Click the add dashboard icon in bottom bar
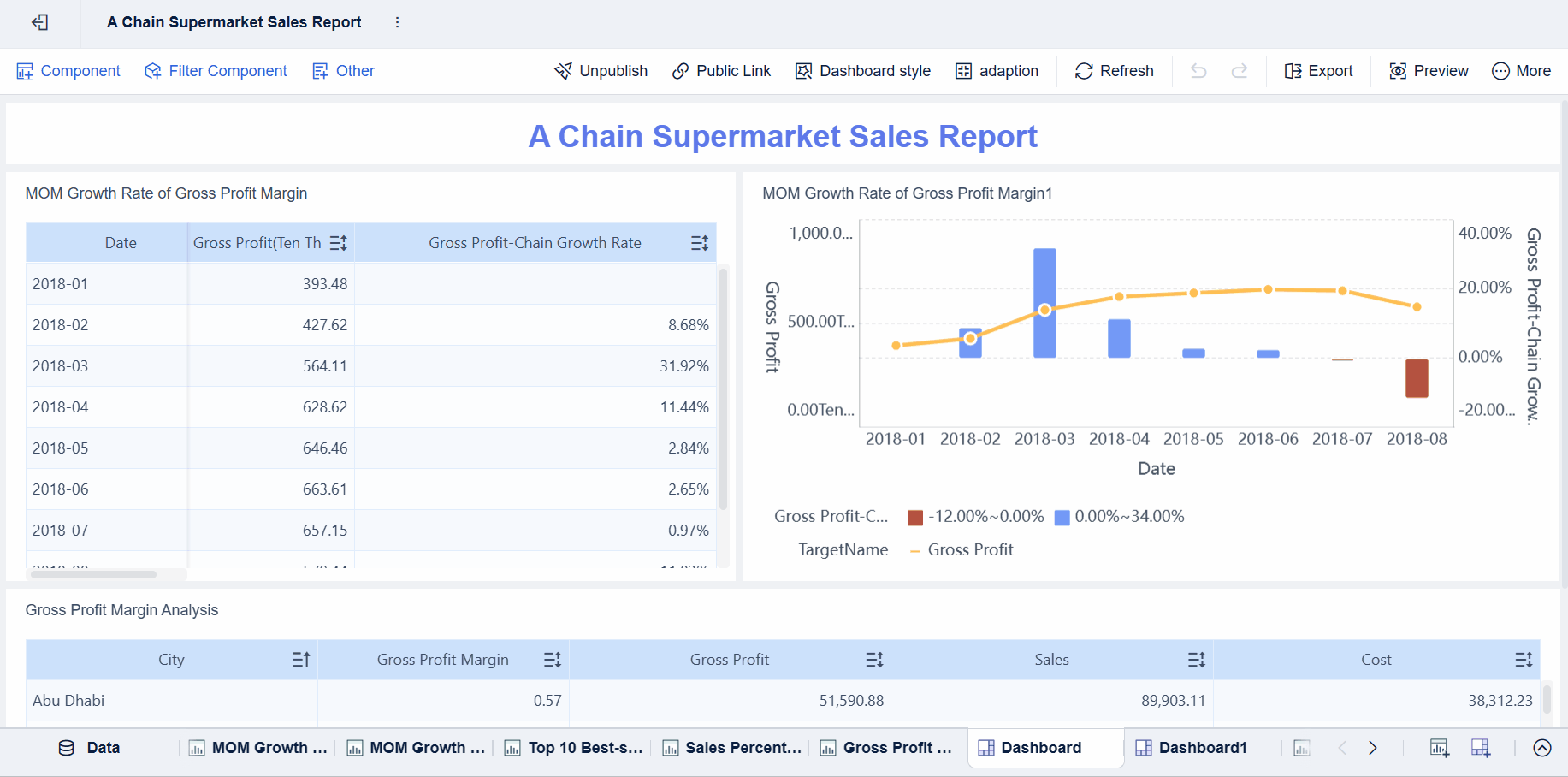This screenshot has height=777, width=1568. point(1480,748)
